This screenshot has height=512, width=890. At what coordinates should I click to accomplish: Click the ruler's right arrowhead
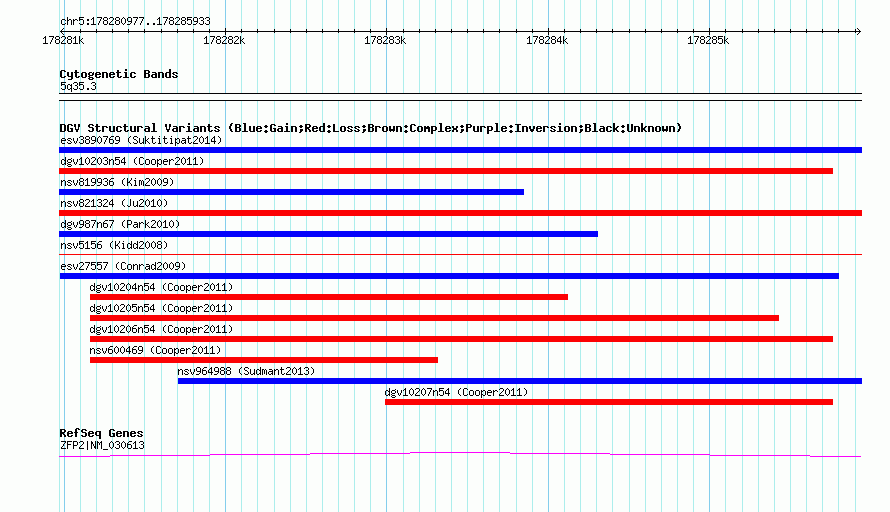point(858,31)
